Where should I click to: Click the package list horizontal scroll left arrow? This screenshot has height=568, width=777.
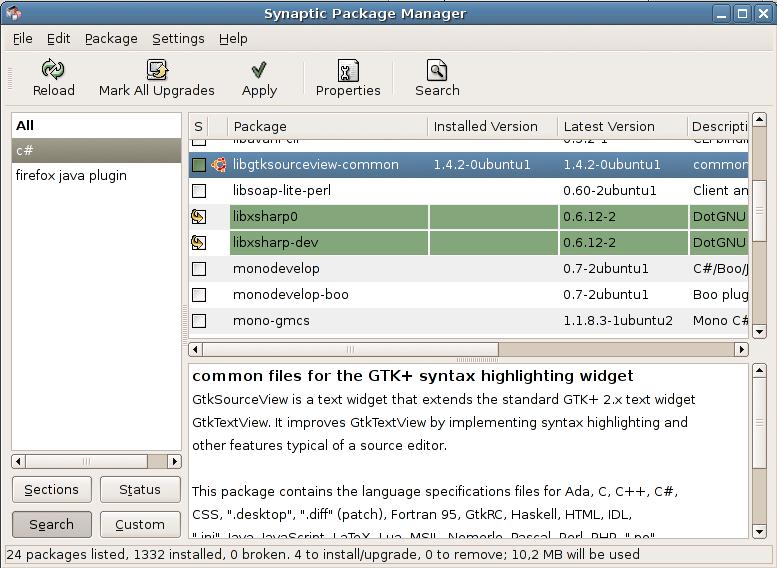point(195,349)
